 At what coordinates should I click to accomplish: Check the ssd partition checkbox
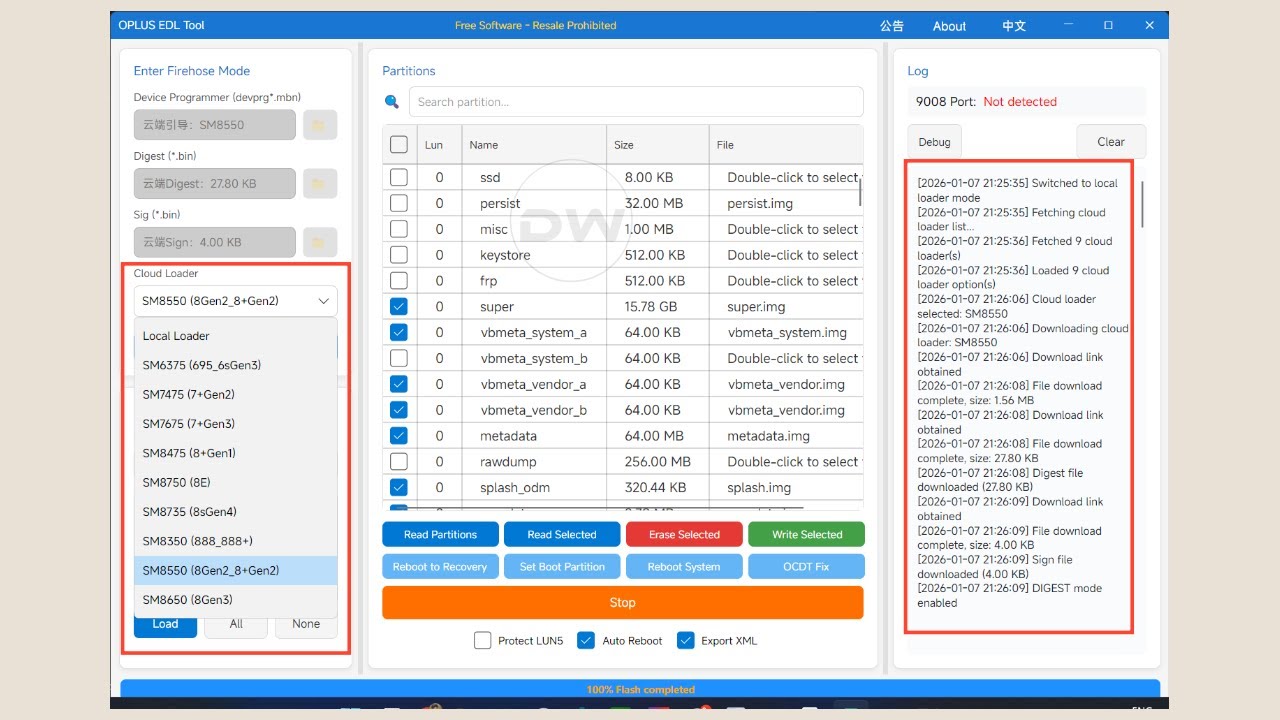coord(399,177)
